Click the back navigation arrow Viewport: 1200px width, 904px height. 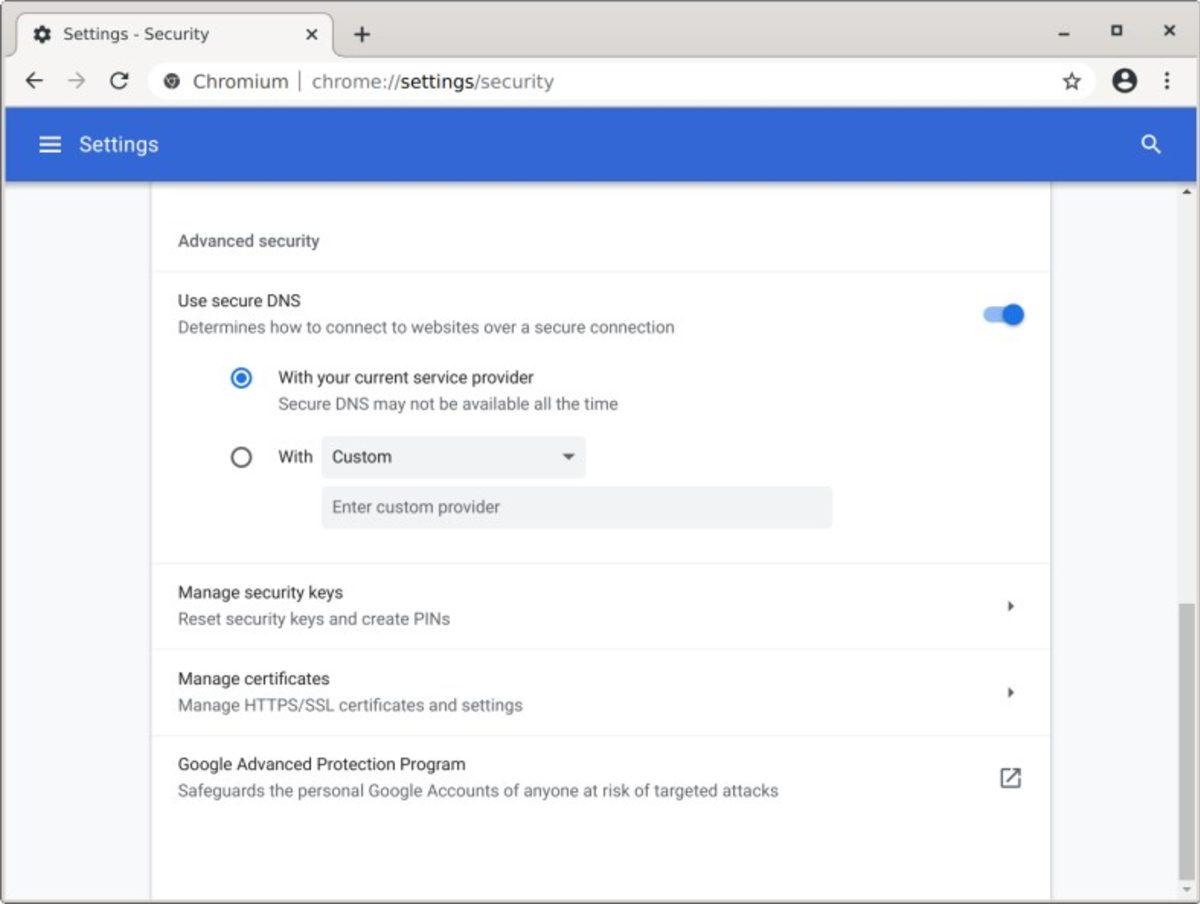point(35,81)
